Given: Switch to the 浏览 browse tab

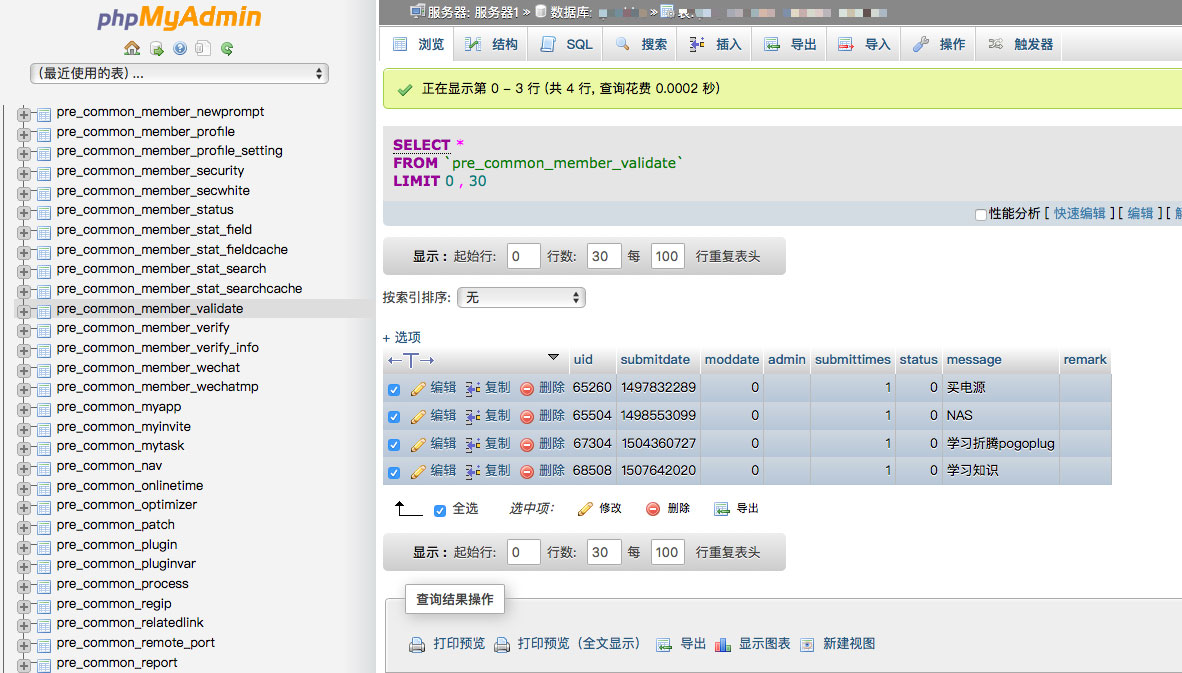Looking at the screenshot, I should click(x=418, y=44).
